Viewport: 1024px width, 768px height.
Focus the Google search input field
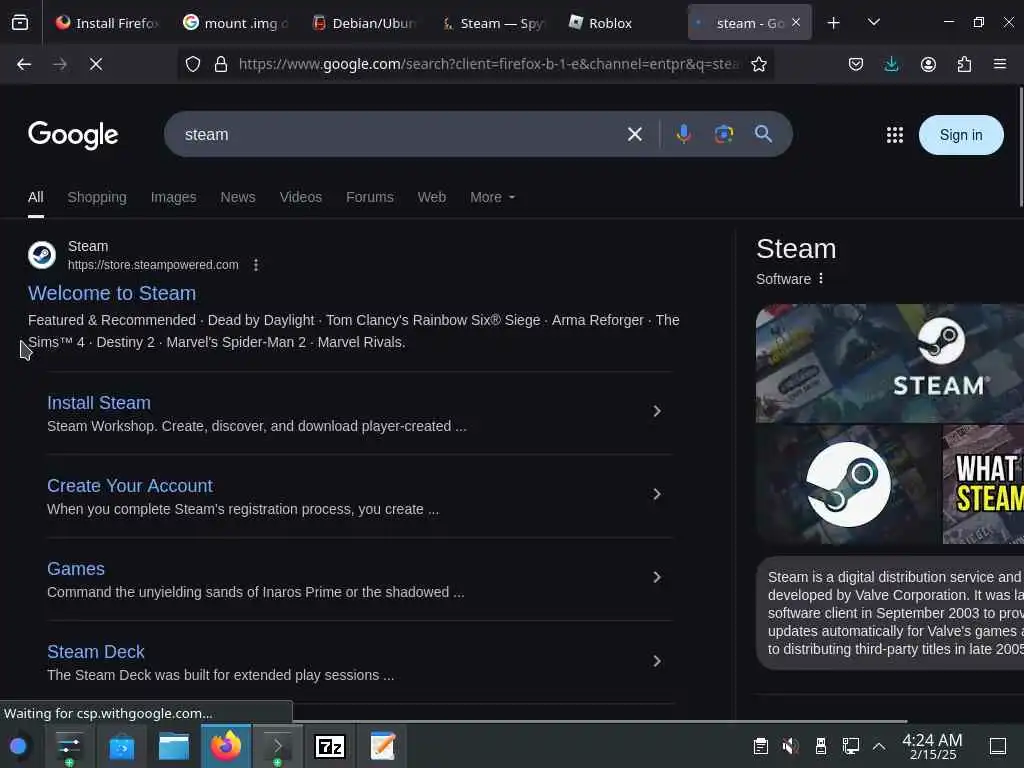point(398,135)
